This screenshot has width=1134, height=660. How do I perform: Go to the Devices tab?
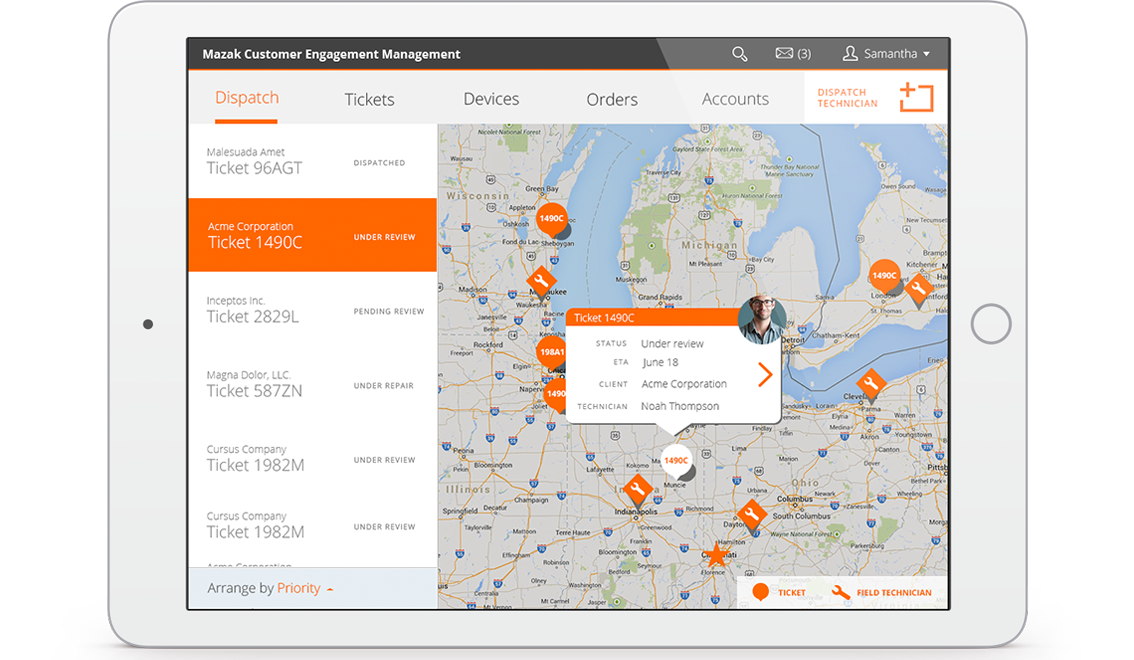[491, 99]
